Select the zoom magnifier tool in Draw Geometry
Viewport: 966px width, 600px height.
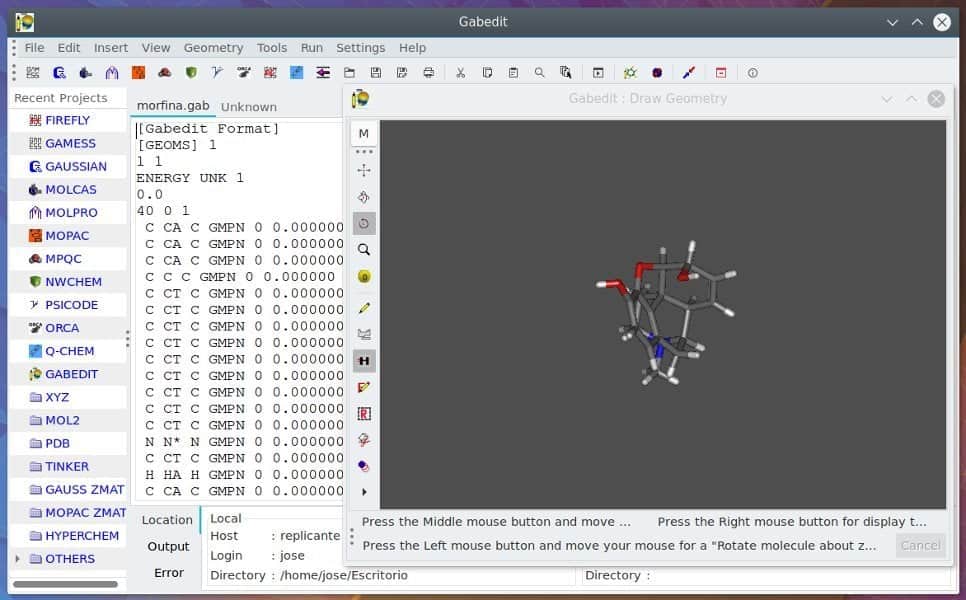click(363, 249)
